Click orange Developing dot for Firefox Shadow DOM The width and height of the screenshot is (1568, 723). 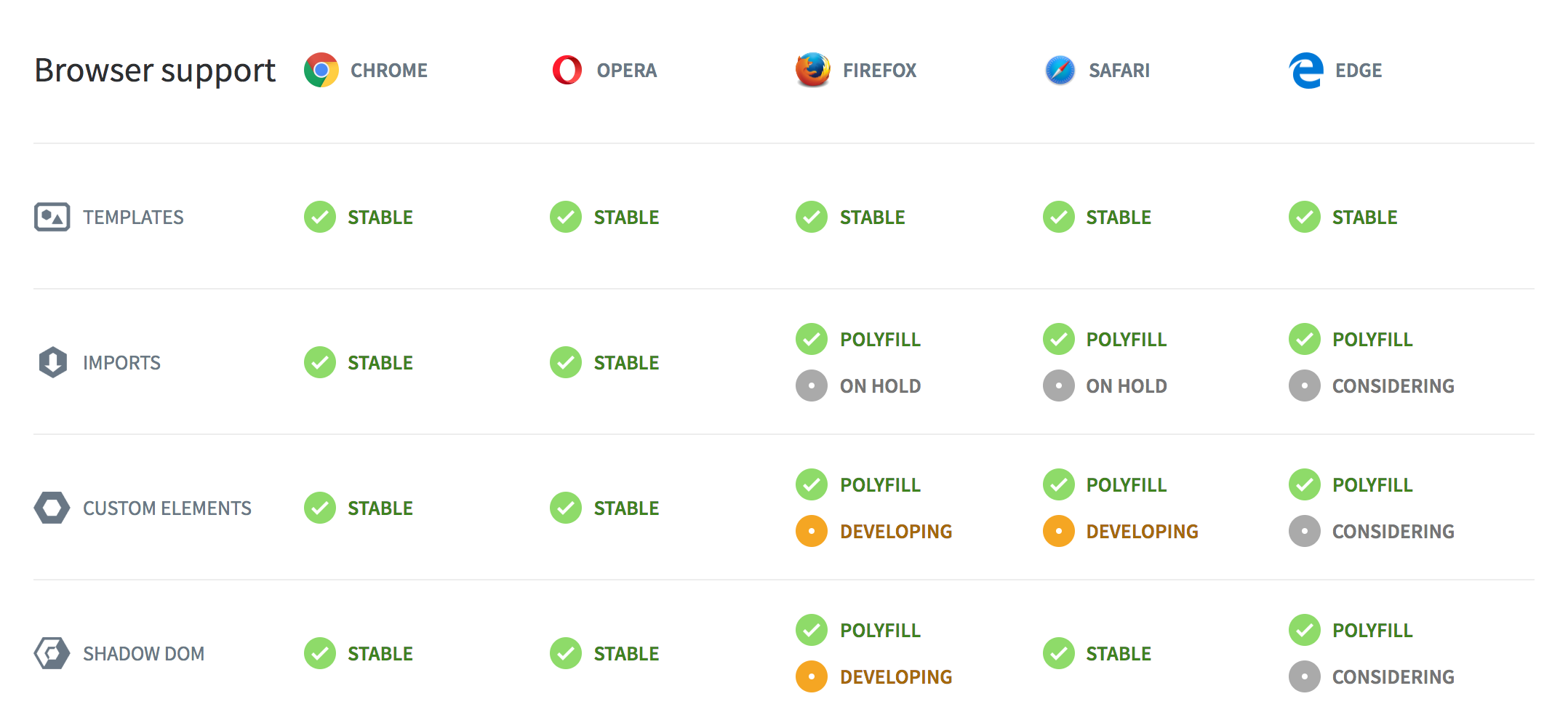pos(812,676)
